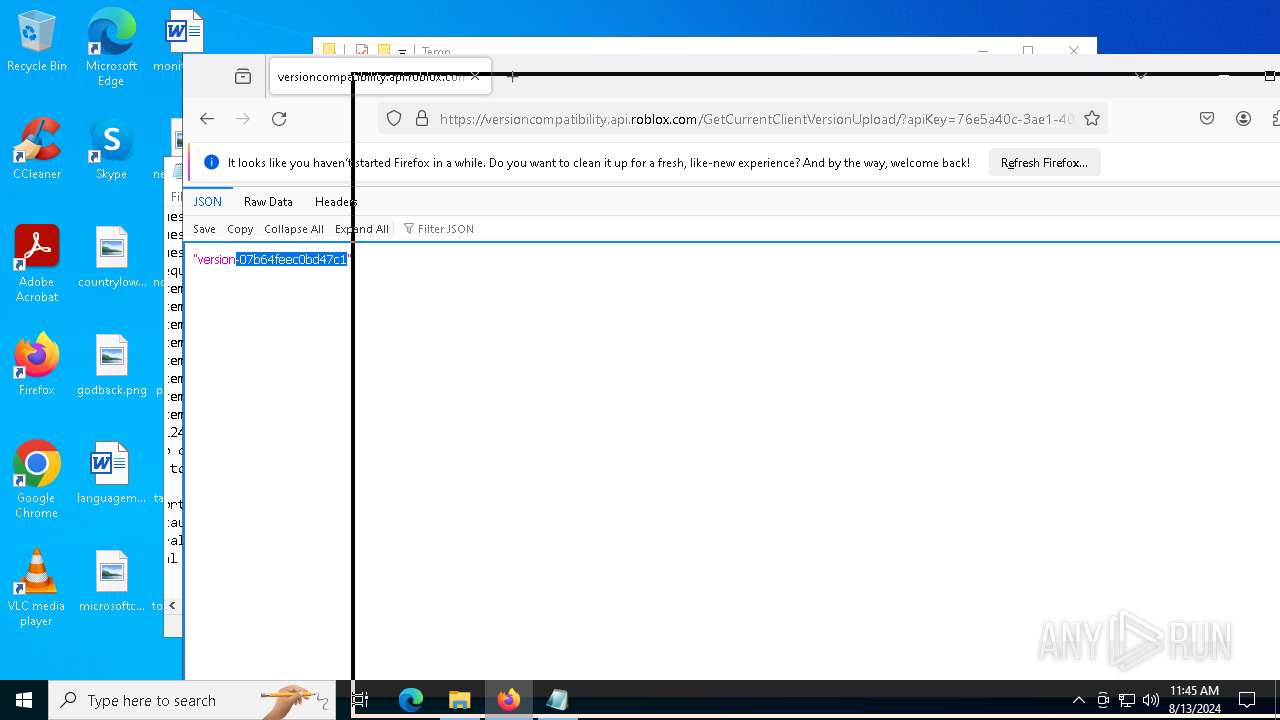Click Firefox forward navigation arrow
Viewport: 1280px width, 720px height.
pyautogui.click(x=243, y=119)
